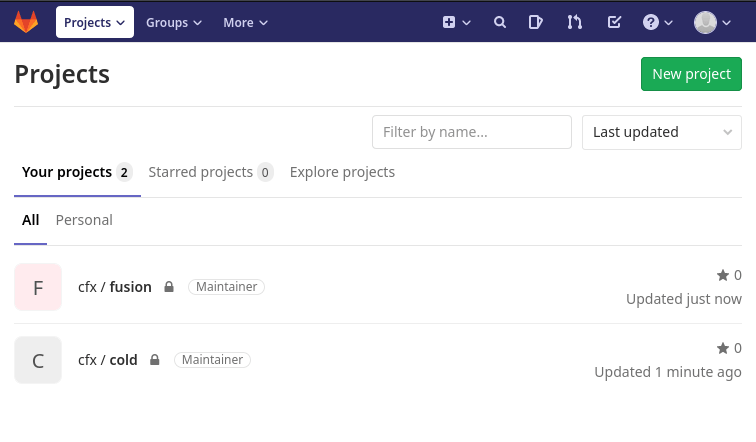Click the cold project avatar C
The image size is (756, 442).
(x=38, y=361)
